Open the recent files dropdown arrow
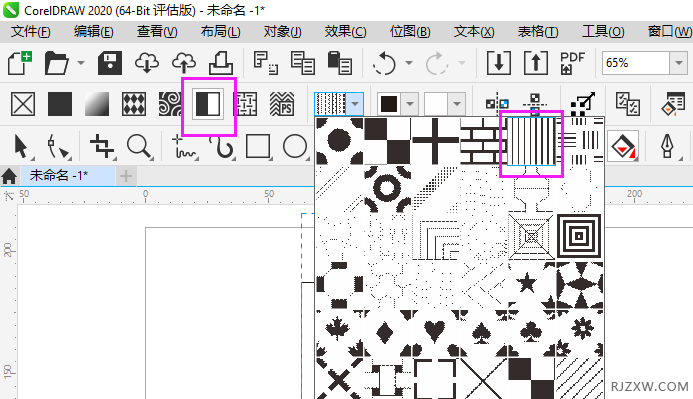Viewport: 693px width, 399px height. 81,63
